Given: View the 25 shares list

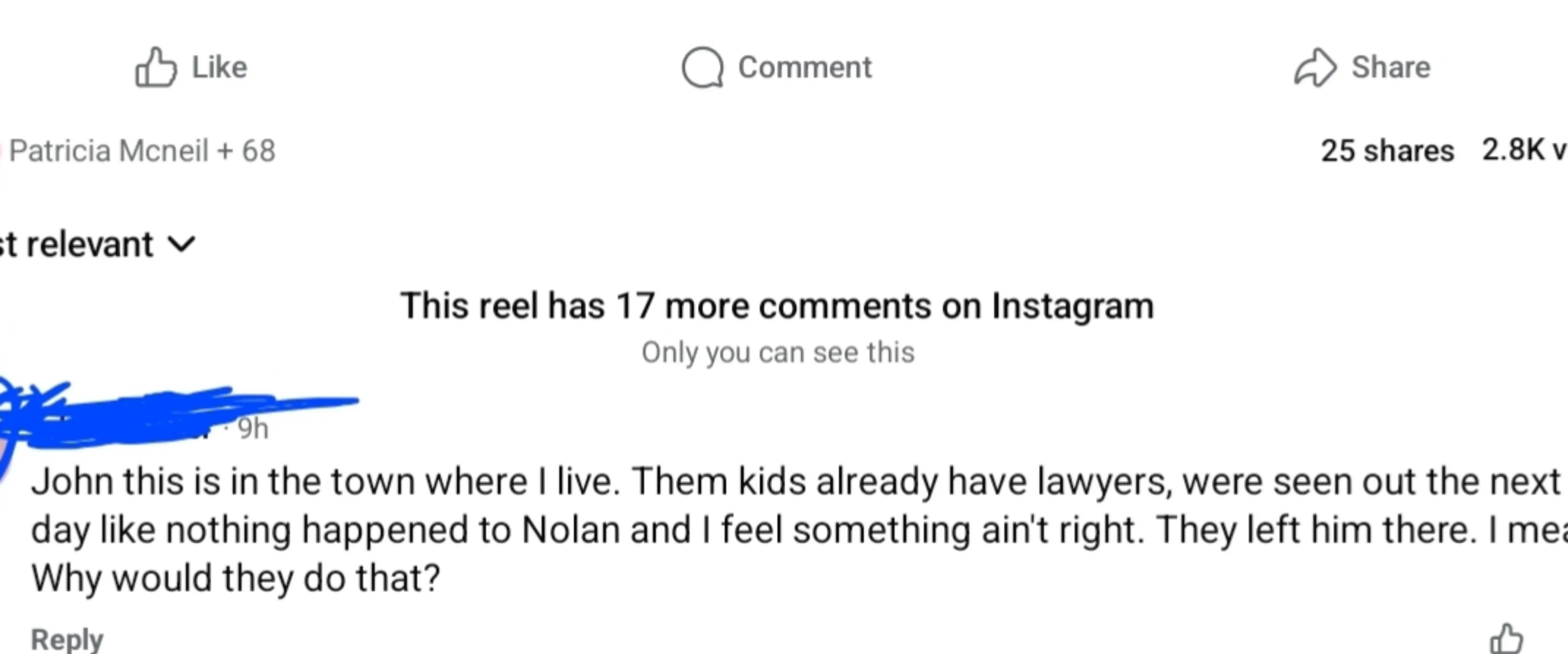Looking at the screenshot, I should click(1387, 151).
